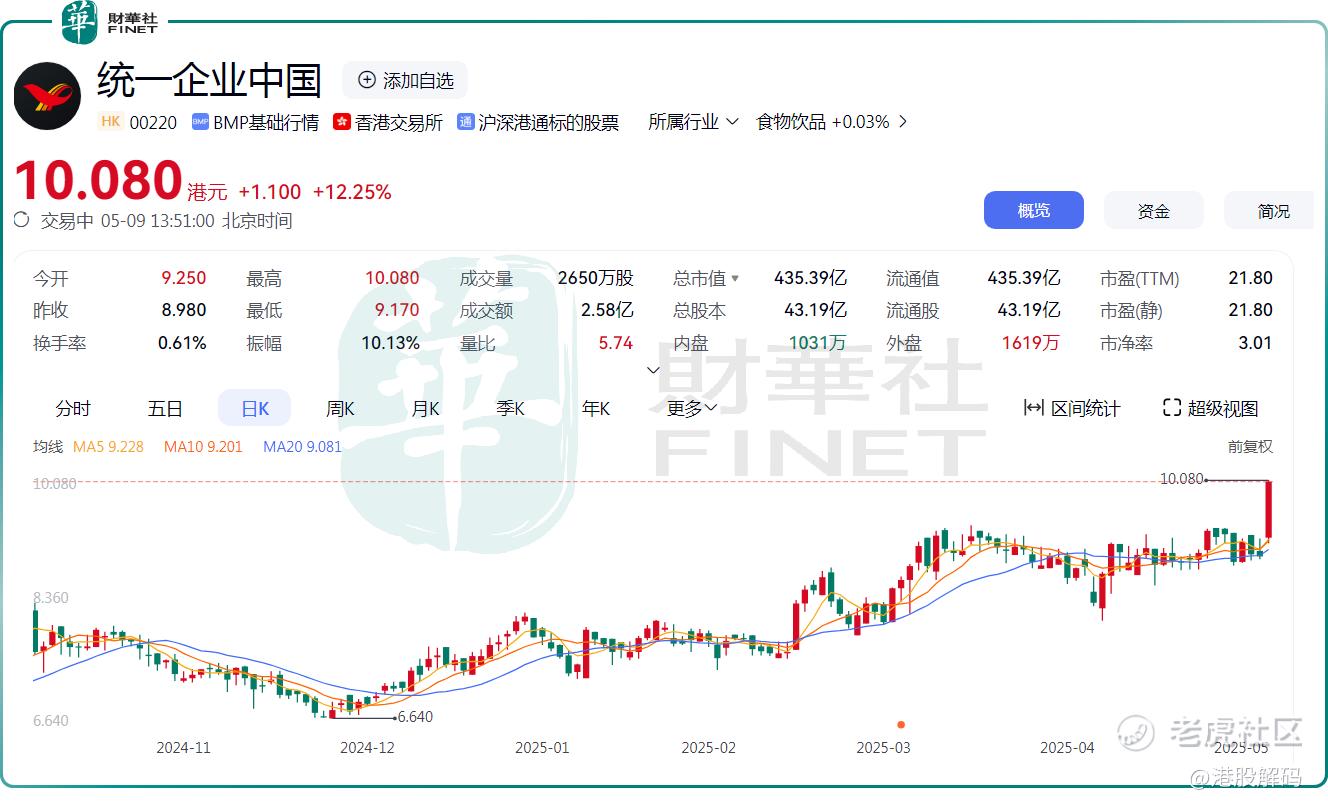Click the 香港交易所 exchange flag icon

pos(342,122)
